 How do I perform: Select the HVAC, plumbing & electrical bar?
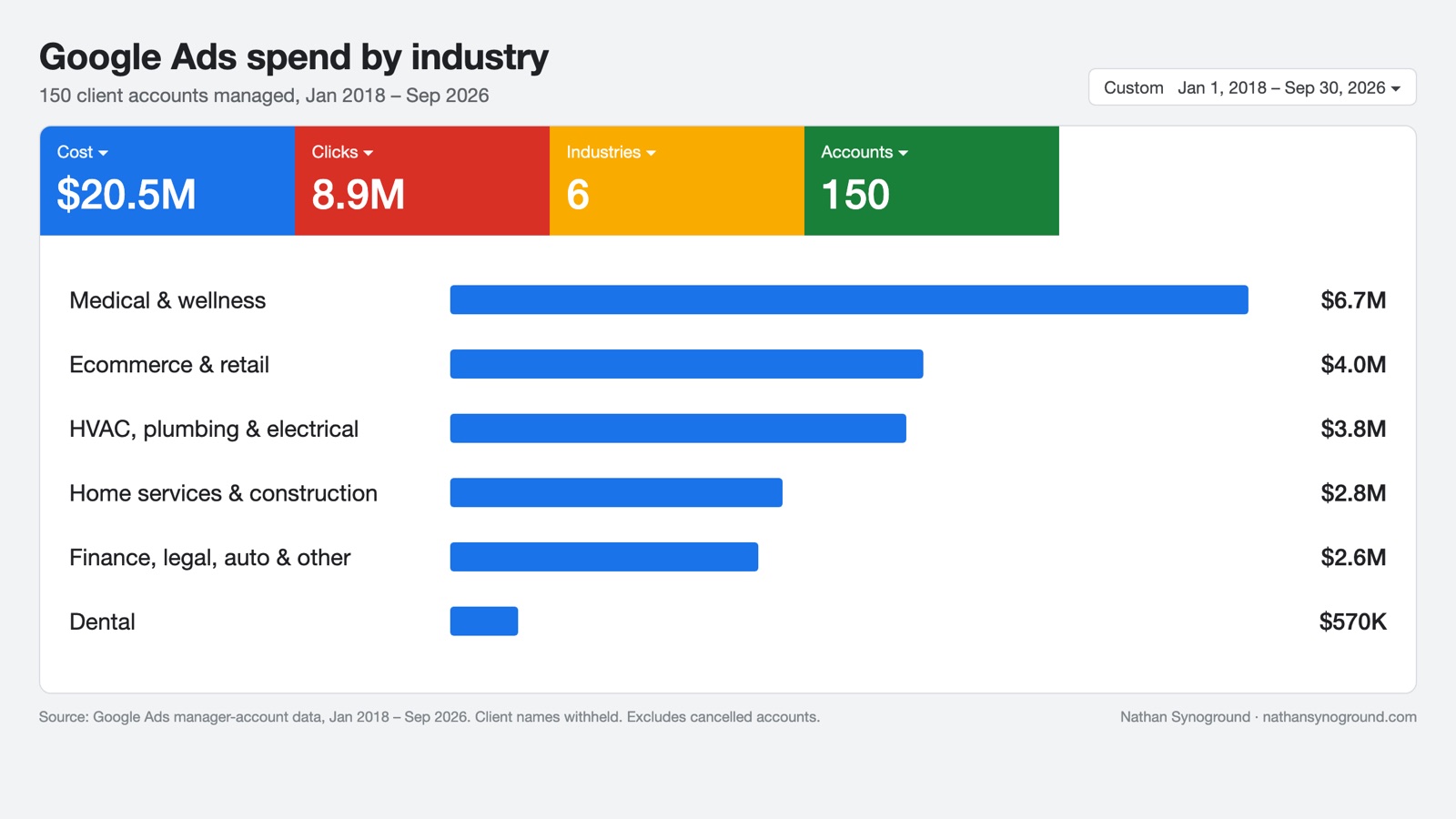[x=678, y=429]
